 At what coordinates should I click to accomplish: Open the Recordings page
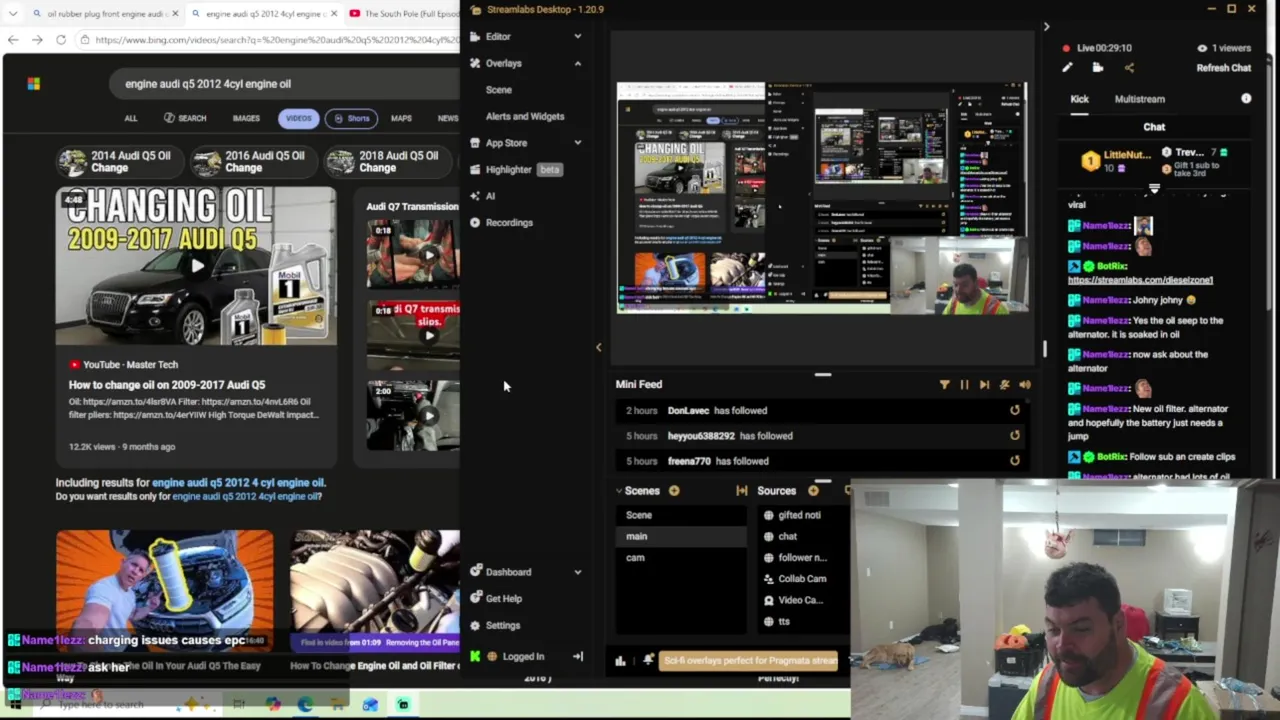(x=509, y=222)
